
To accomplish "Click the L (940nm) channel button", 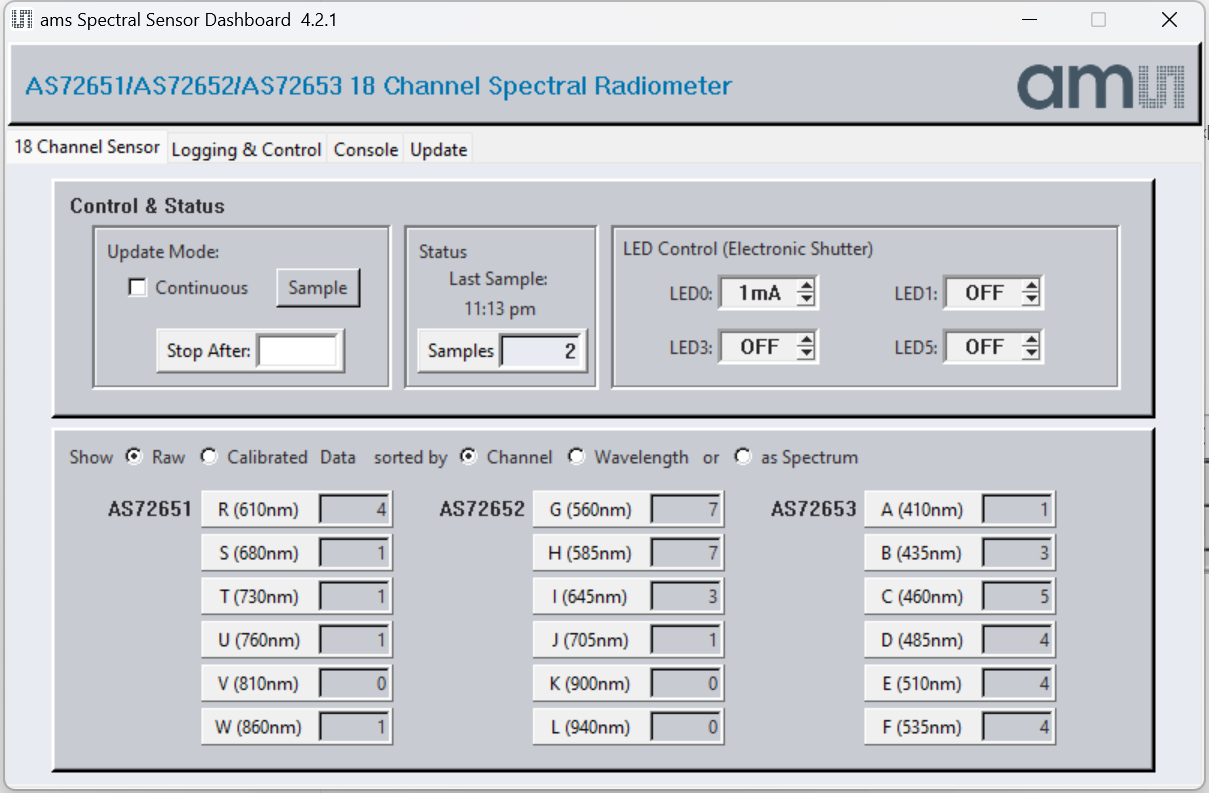I will tap(590, 727).
